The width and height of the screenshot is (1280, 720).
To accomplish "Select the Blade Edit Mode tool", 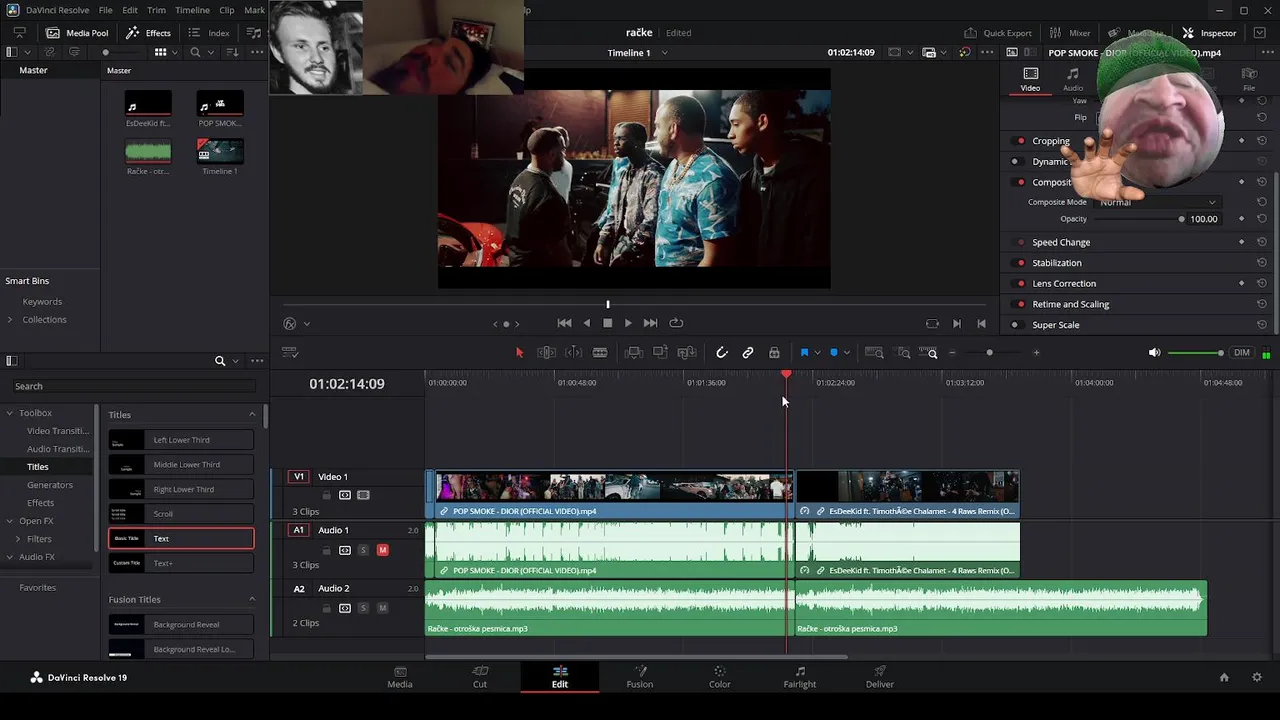I will point(600,353).
